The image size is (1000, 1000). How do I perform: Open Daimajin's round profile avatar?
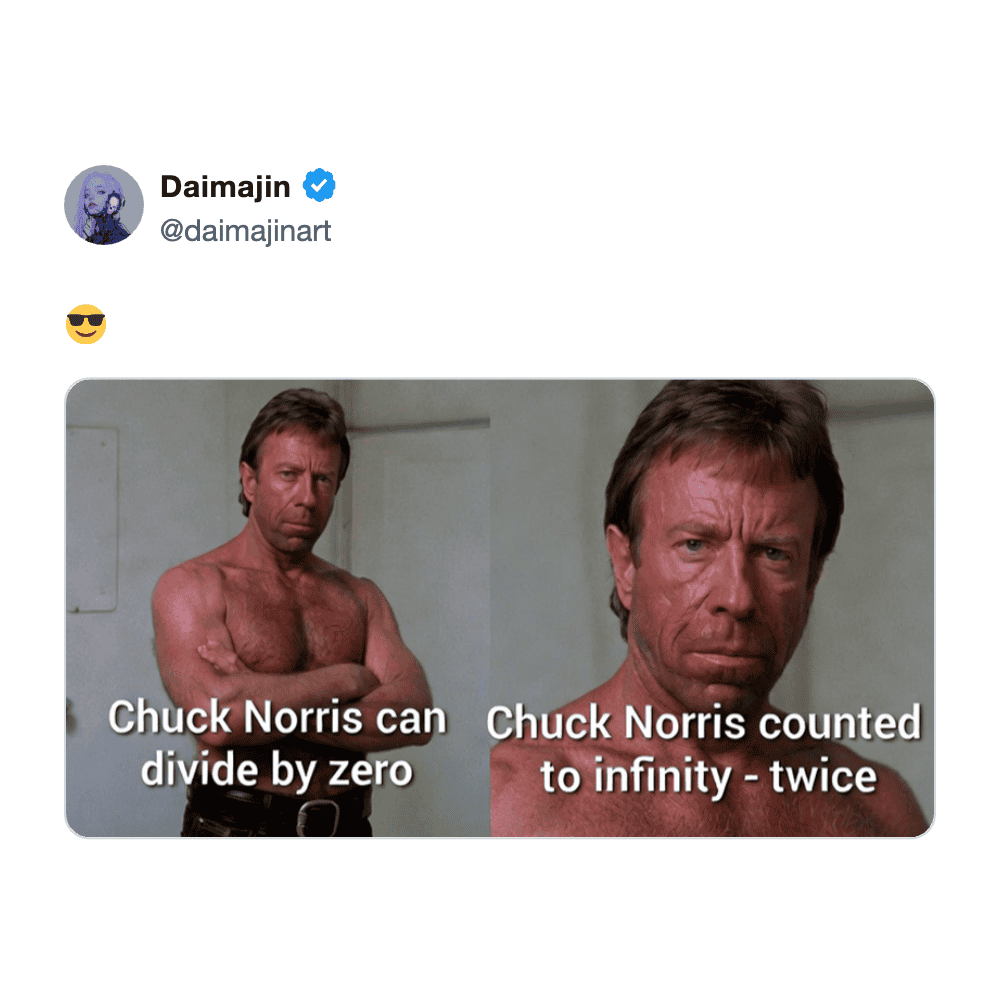click(104, 205)
